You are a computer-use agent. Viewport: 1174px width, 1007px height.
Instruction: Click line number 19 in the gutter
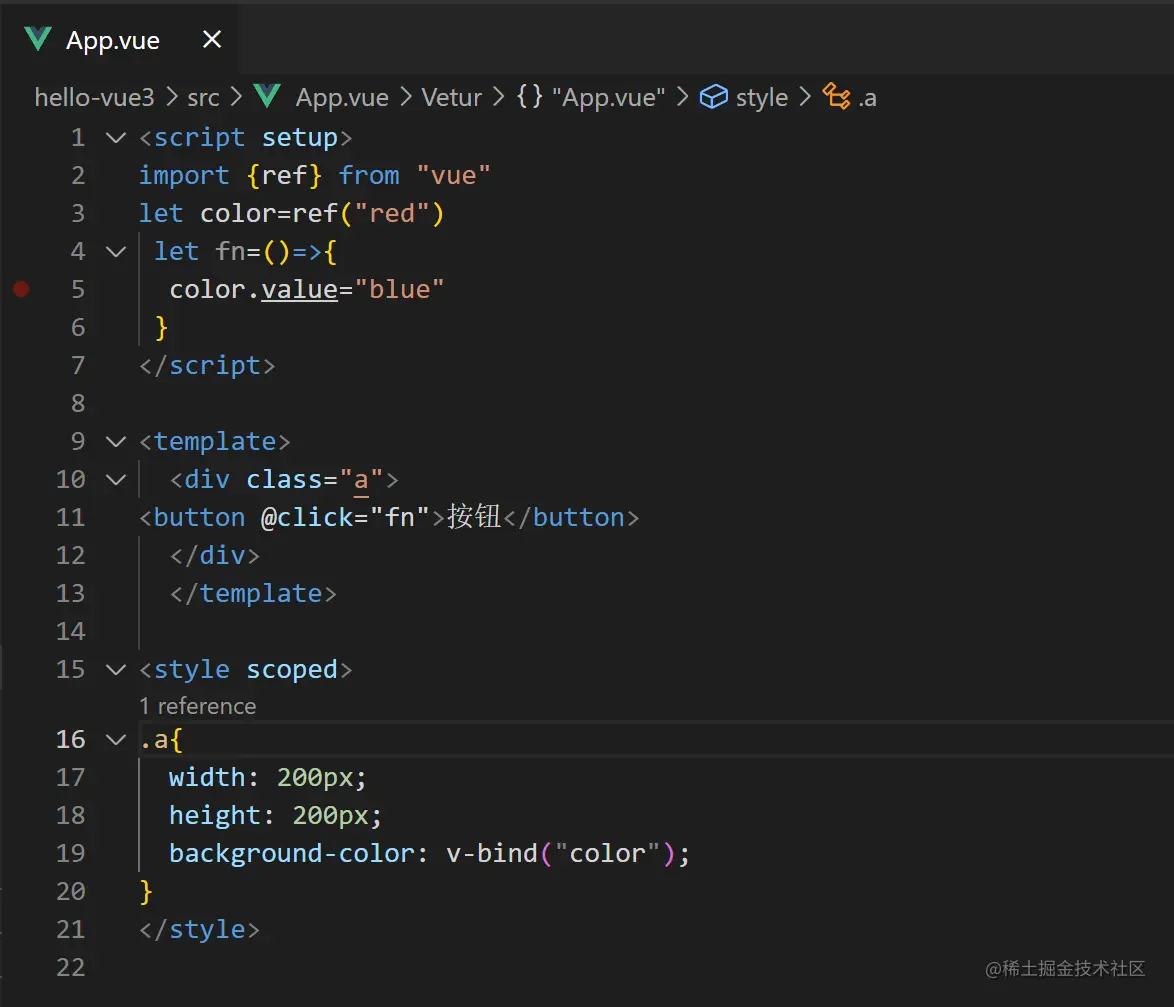click(x=70, y=854)
